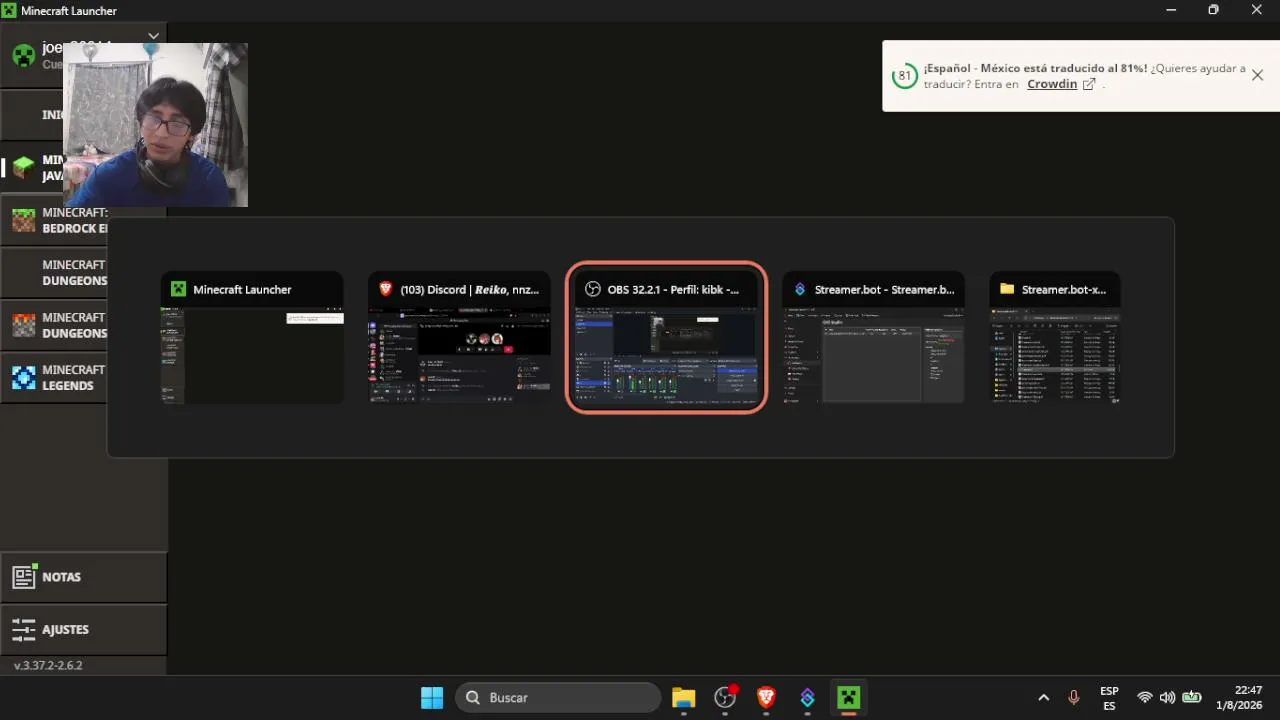1280x720 pixels.
Task: Switch to the Streamer.bot window thumbnail
Action: pyautogui.click(x=874, y=337)
